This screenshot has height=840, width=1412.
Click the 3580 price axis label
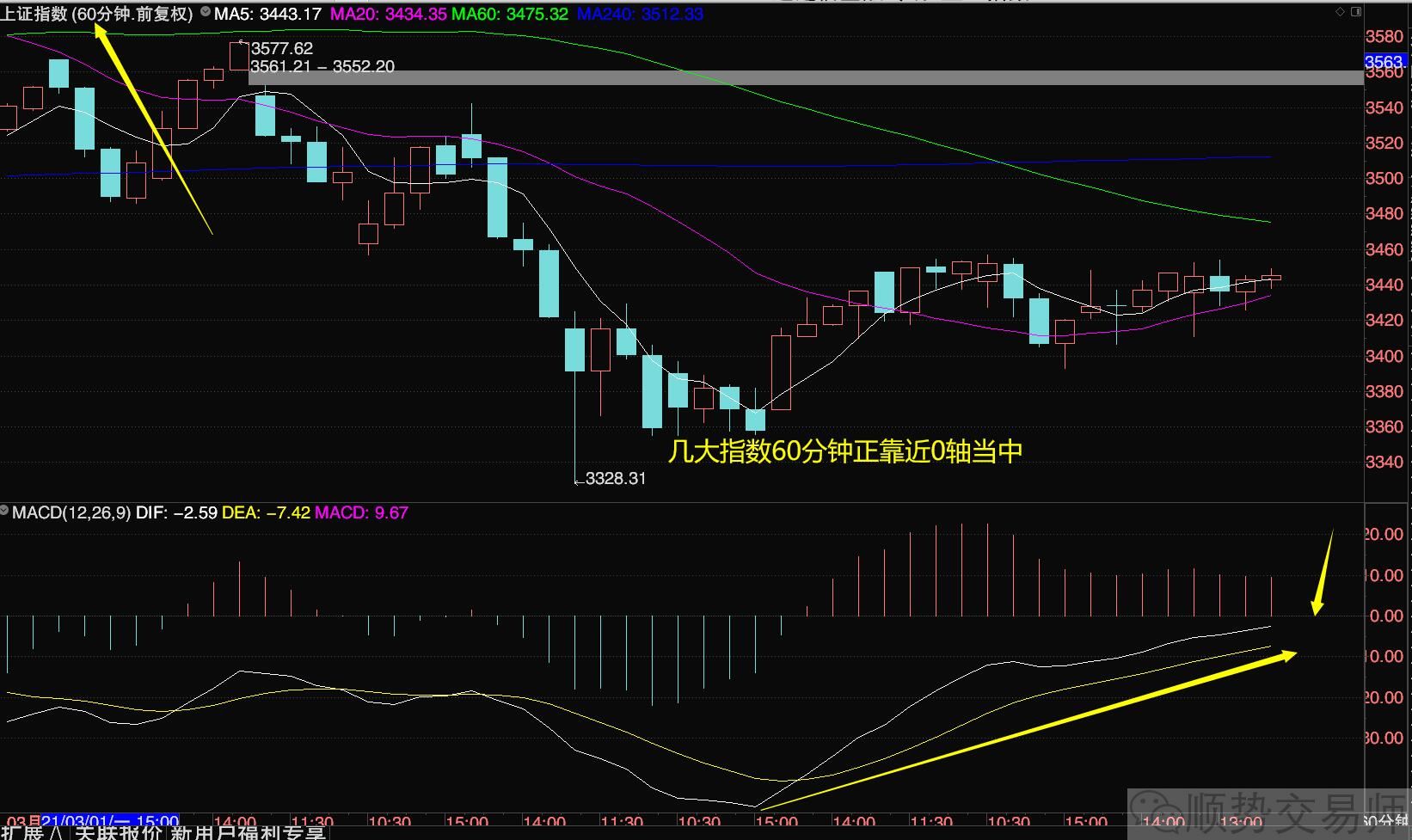tap(1384, 36)
